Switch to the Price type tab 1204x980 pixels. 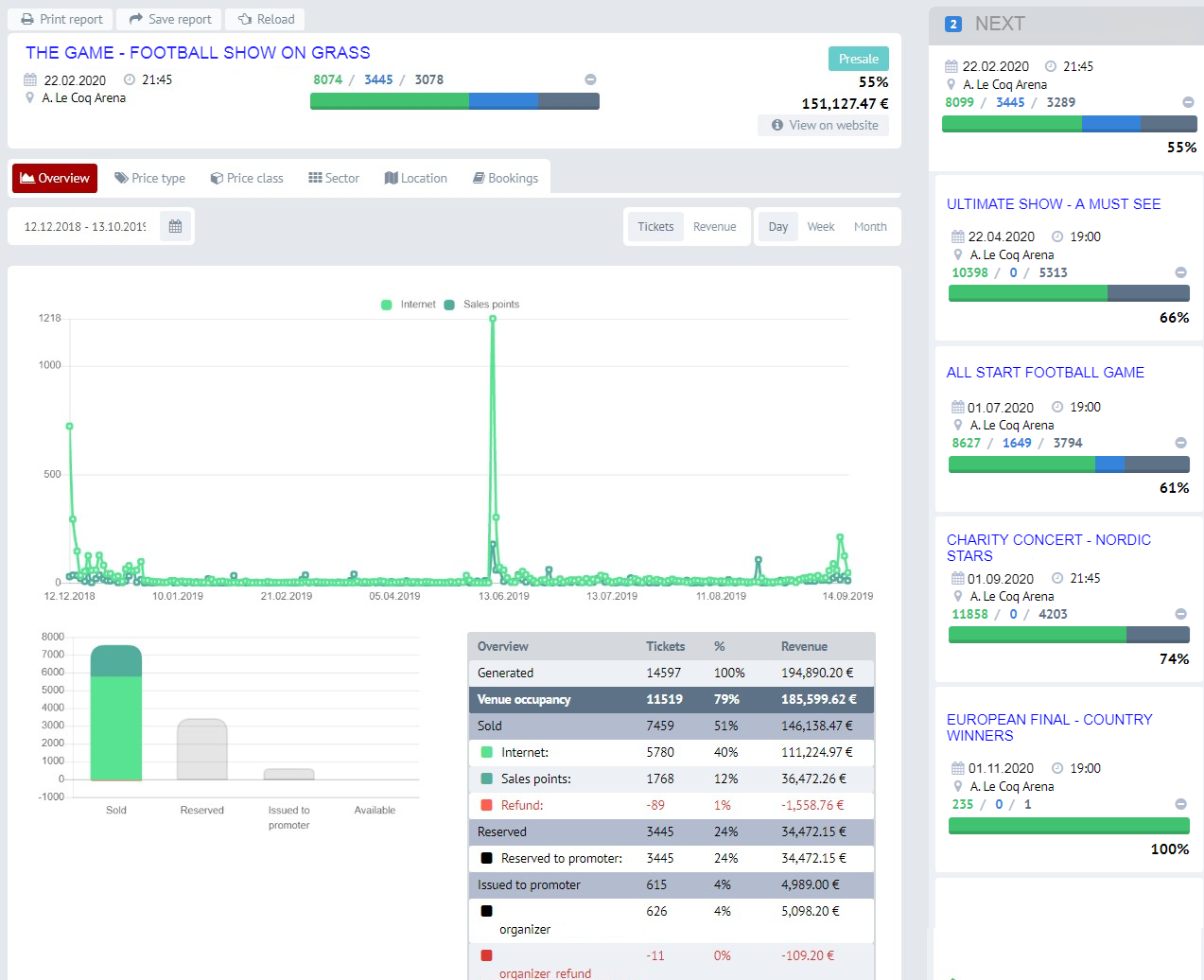pyautogui.click(x=149, y=177)
